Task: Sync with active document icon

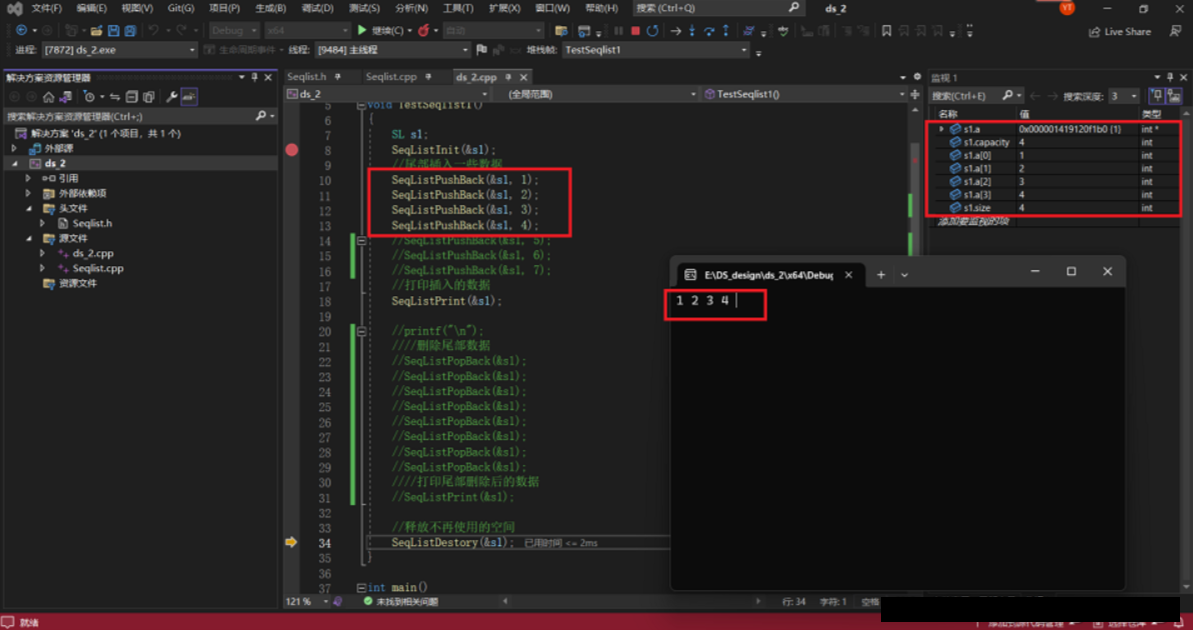Action: 115,97
